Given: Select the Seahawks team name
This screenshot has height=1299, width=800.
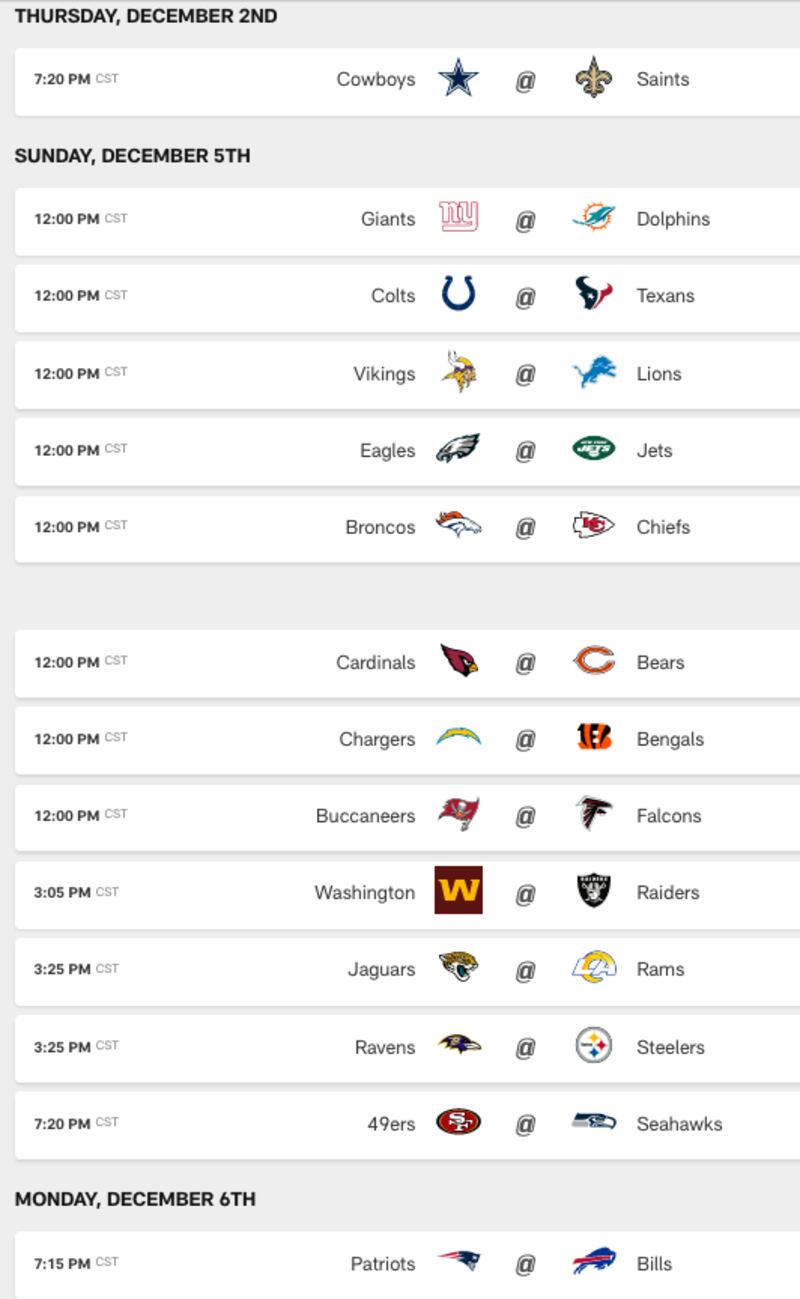Looking at the screenshot, I should (x=679, y=1124).
